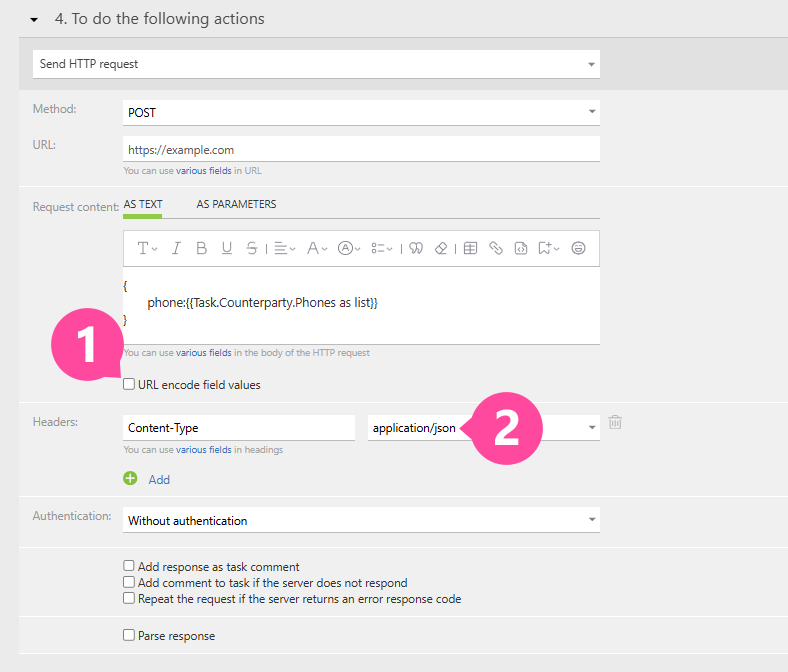Insert a hyperlink via the link icon

tap(495, 248)
